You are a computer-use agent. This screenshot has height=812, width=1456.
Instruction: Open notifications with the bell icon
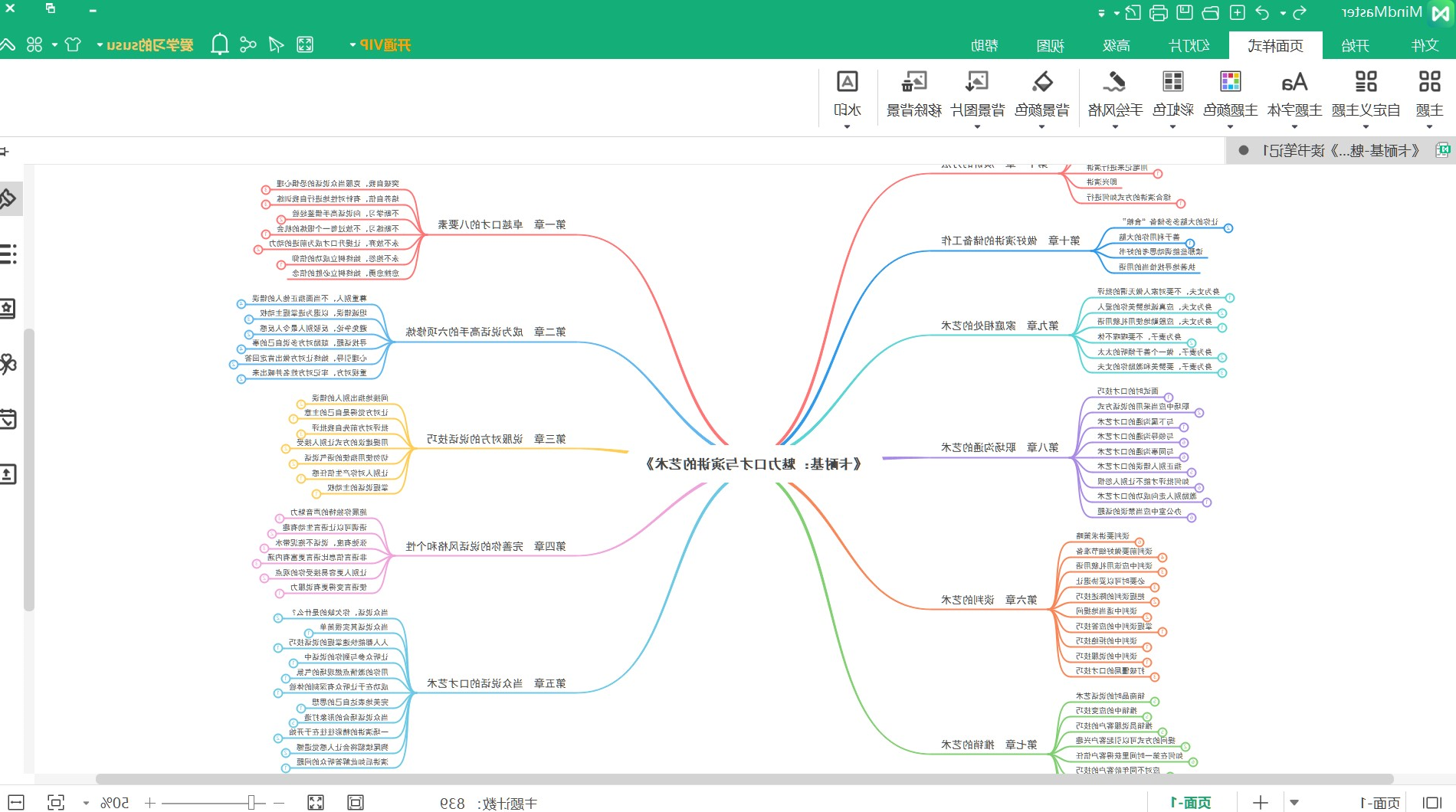click(x=220, y=44)
